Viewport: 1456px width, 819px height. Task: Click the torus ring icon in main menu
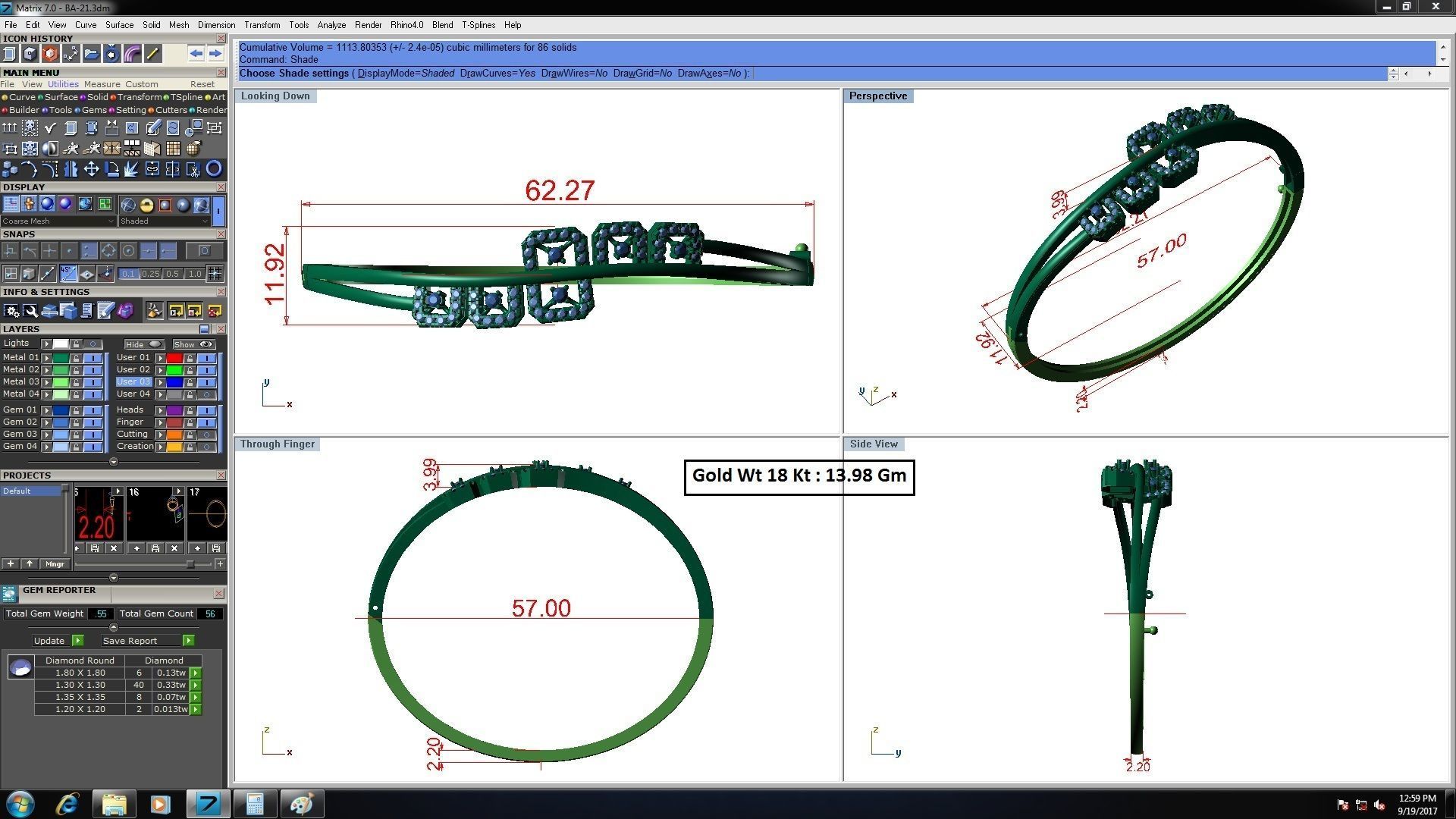pyautogui.click(x=214, y=168)
